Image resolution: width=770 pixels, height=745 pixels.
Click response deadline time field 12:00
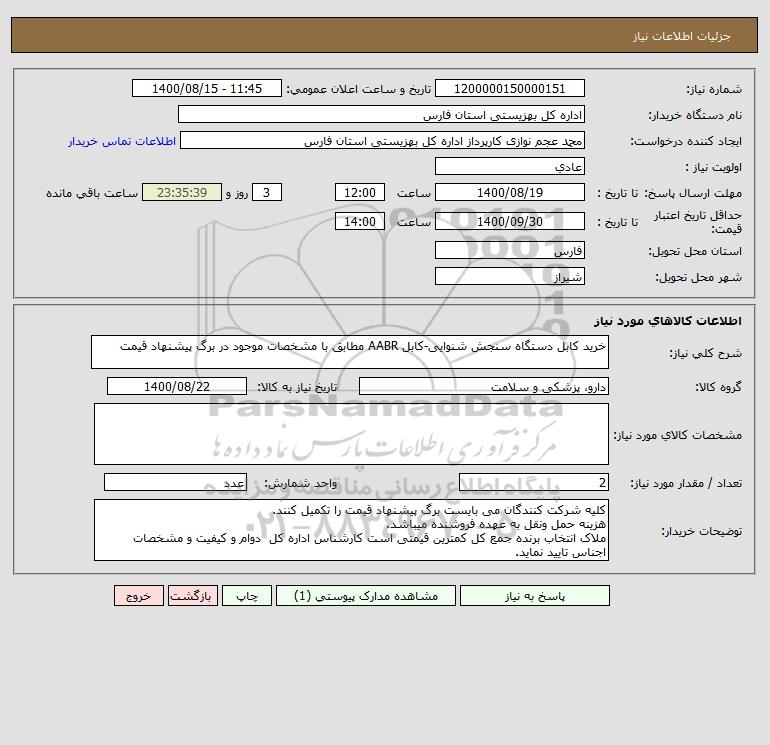point(360,192)
